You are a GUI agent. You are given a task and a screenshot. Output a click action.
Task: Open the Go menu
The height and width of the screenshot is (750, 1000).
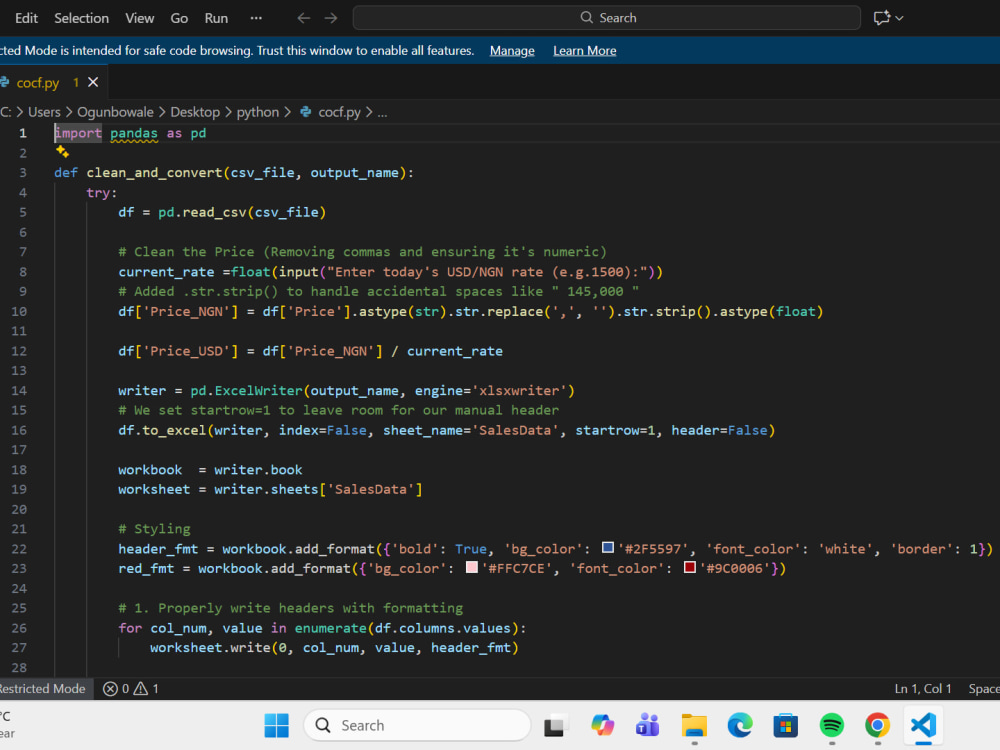(179, 18)
